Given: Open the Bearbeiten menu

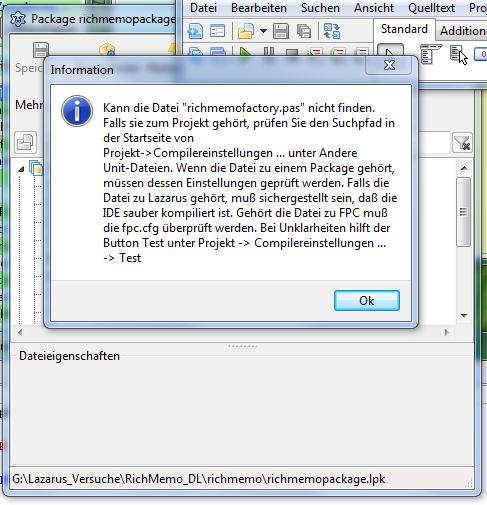Looking at the screenshot, I should pos(259,8).
